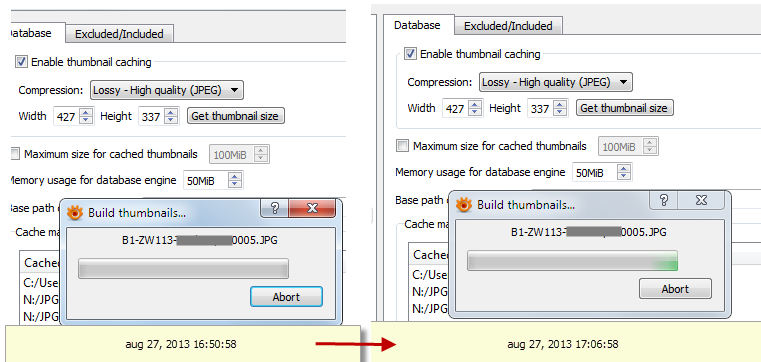Open help in the 16:50:58 Build thumbnails dialog

(275, 209)
